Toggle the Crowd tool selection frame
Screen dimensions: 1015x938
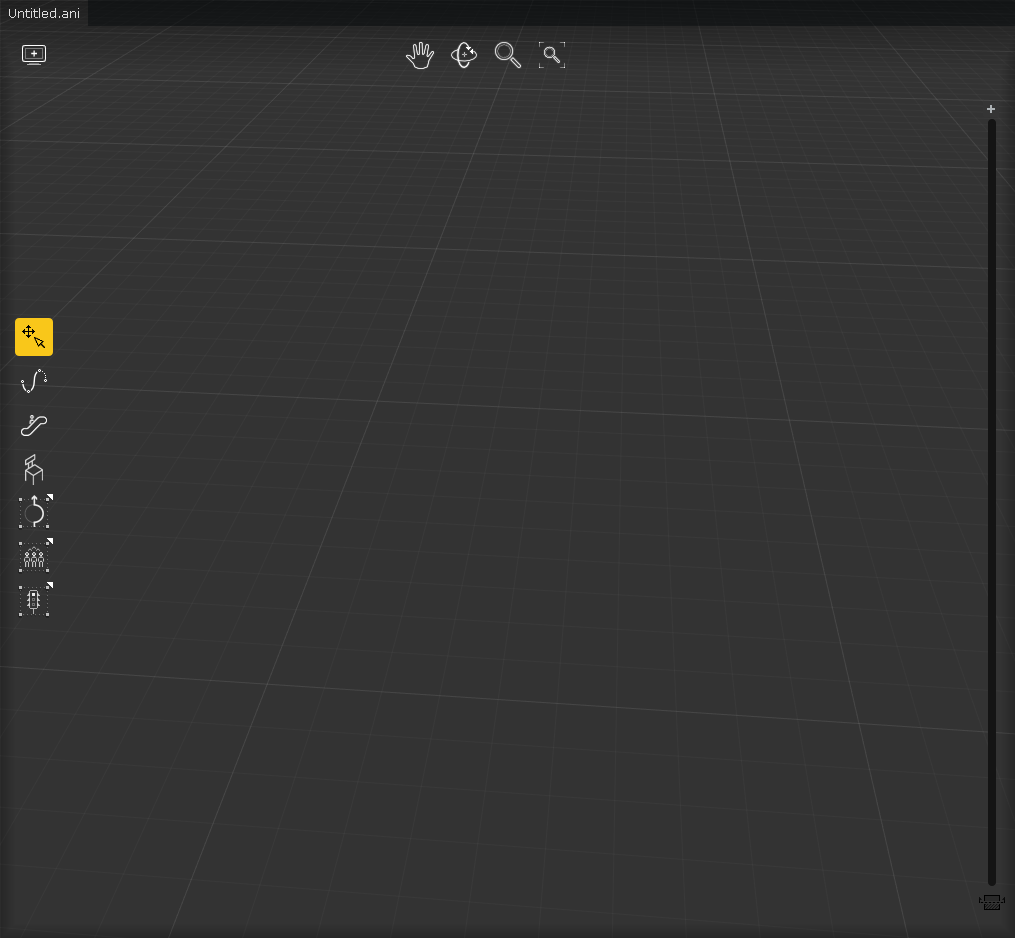point(33,556)
